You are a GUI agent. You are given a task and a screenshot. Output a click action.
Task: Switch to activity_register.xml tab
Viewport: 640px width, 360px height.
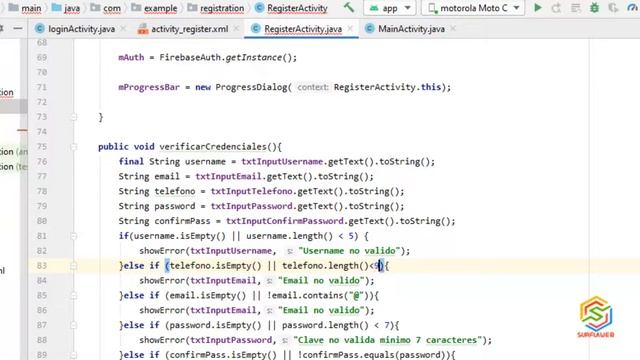tap(189, 29)
